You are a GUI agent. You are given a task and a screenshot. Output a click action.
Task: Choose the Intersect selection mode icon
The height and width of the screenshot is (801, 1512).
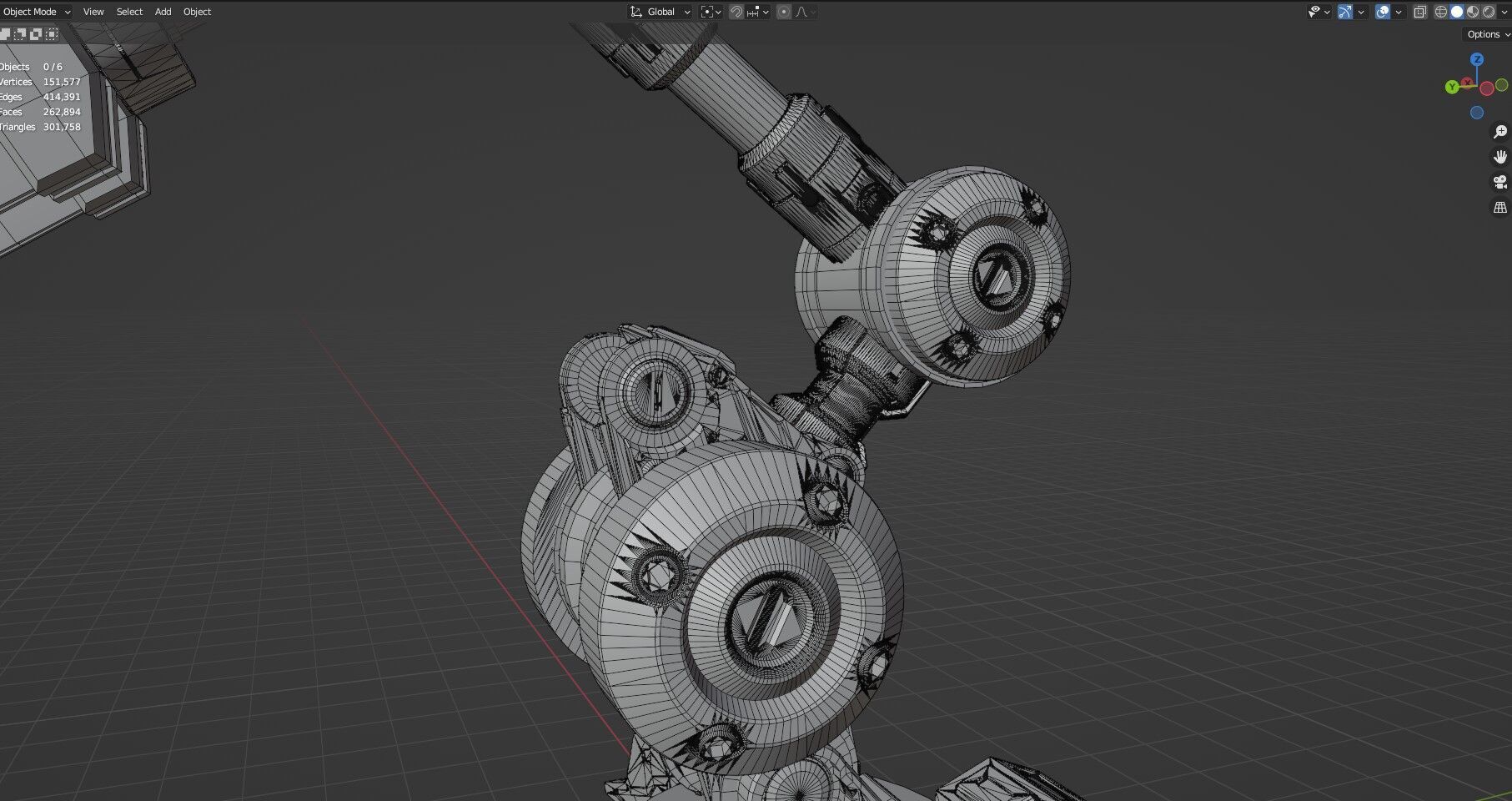[52, 34]
